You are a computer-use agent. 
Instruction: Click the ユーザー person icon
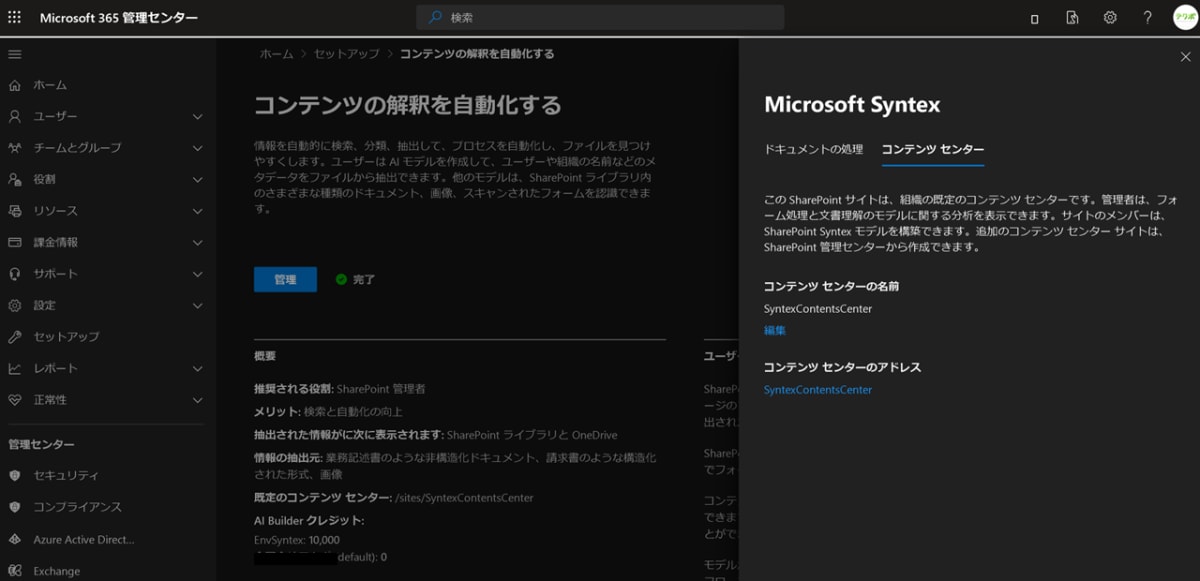(14, 116)
